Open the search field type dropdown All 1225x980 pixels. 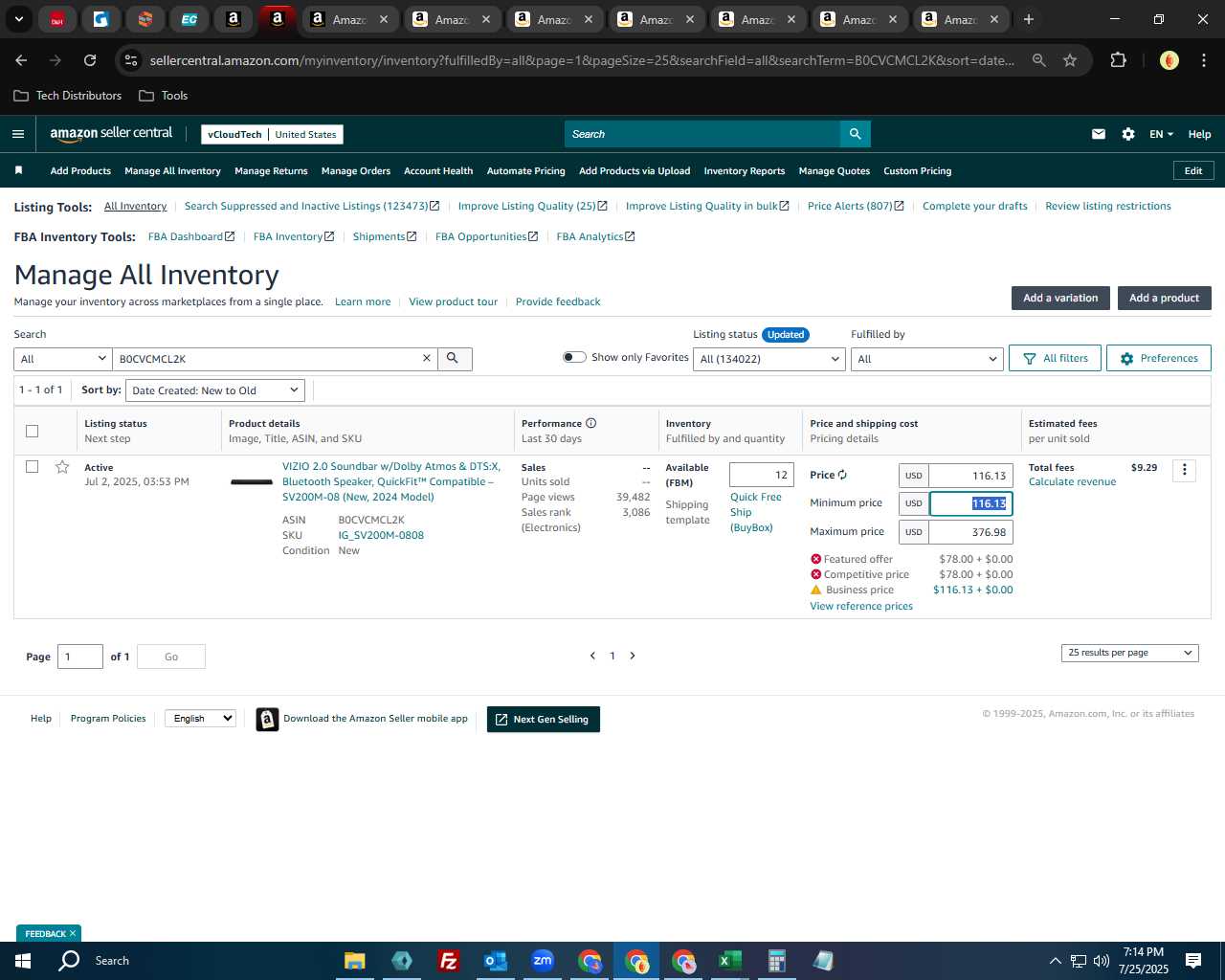63,359
